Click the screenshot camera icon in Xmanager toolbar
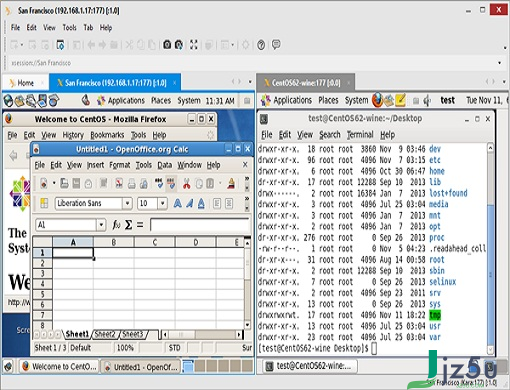The height and width of the screenshot is (390, 510). (167, 45)
